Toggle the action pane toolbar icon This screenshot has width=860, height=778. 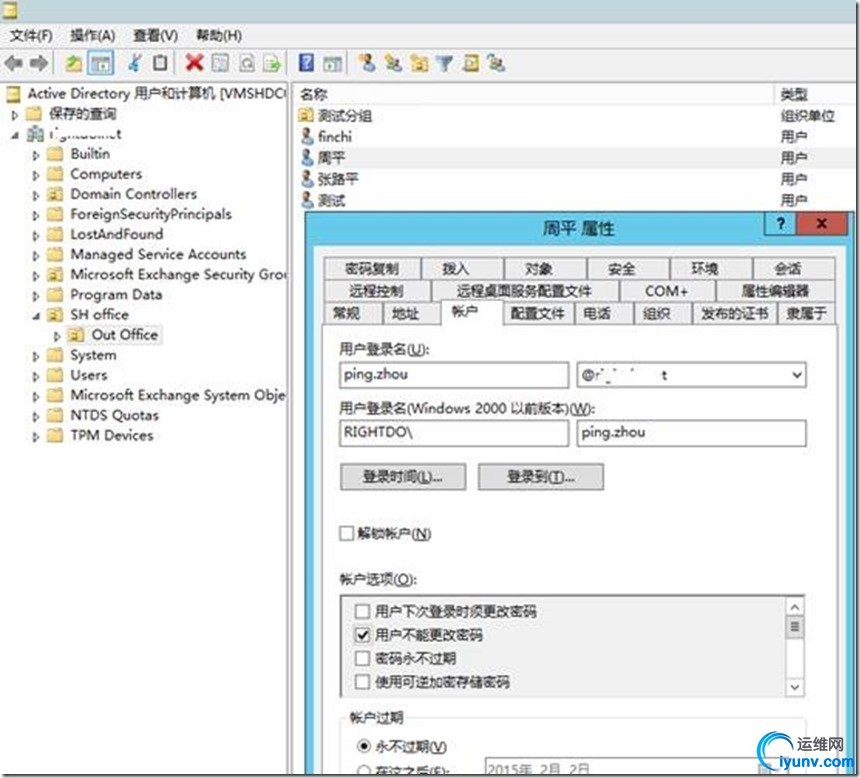click(332, 63)
